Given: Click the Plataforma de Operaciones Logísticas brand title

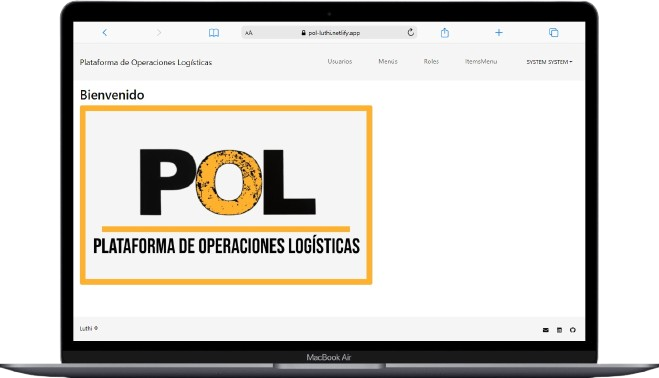Looking at the screenshot, I should (146, 62).
